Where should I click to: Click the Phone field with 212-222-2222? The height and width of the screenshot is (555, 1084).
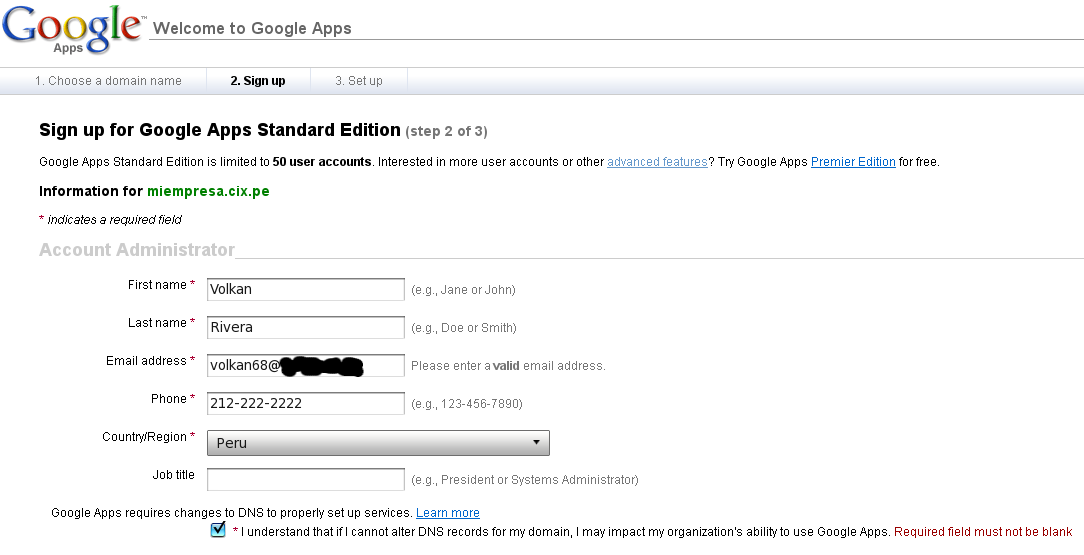click(306, 404)
